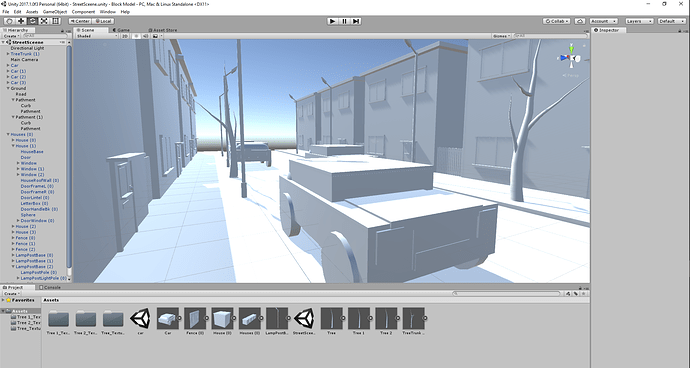This screenshot has height=368, width=690.
Task: Open the Layers dropdown
Action: [639, 21]
